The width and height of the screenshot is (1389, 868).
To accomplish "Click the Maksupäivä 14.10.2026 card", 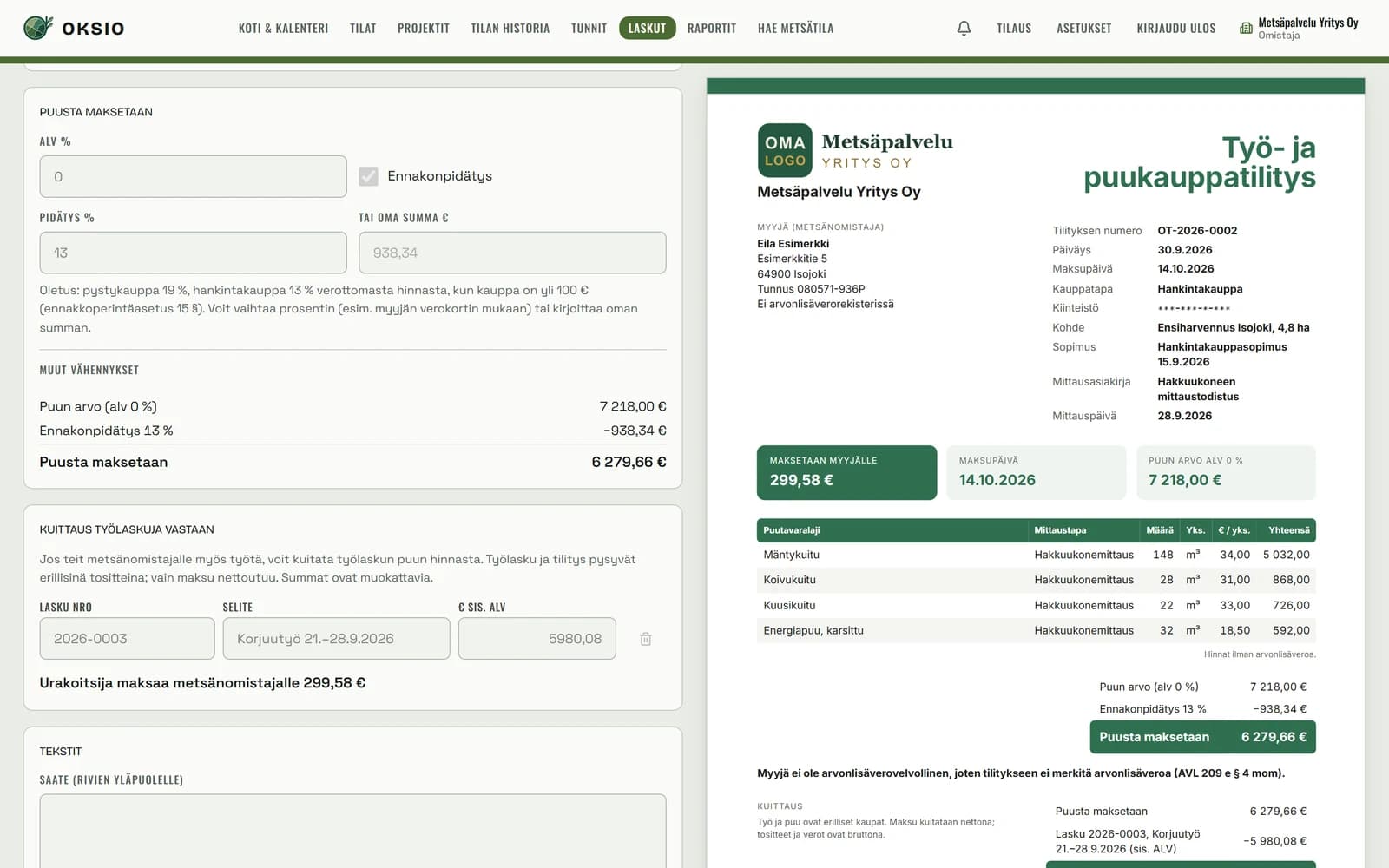I will coord(1036,472).
